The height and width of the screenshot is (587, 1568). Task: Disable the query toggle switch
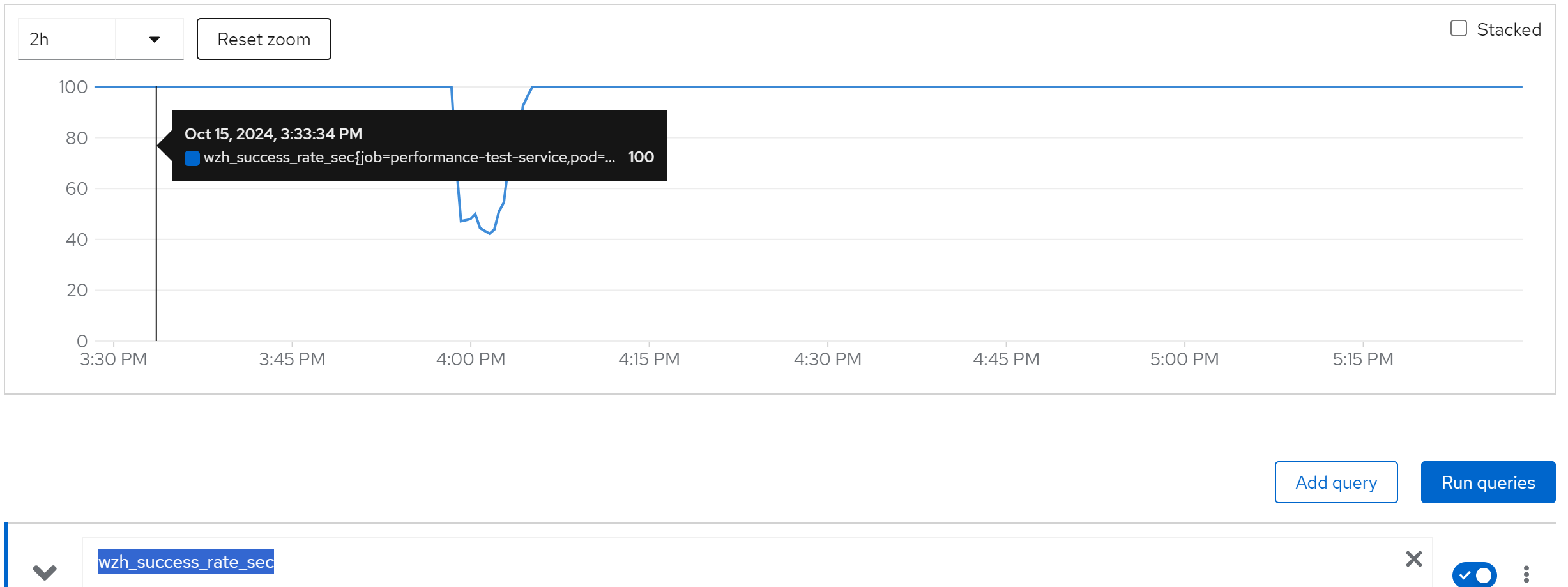1474,574
